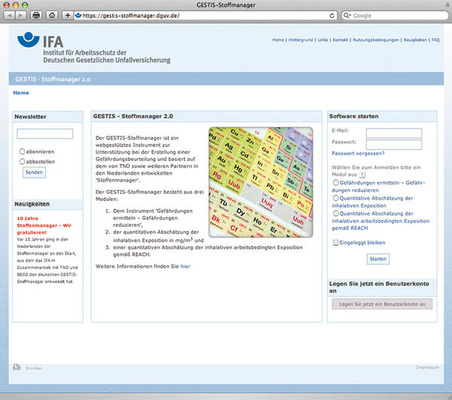Reload the page with the refresh icon

point(332,16)
